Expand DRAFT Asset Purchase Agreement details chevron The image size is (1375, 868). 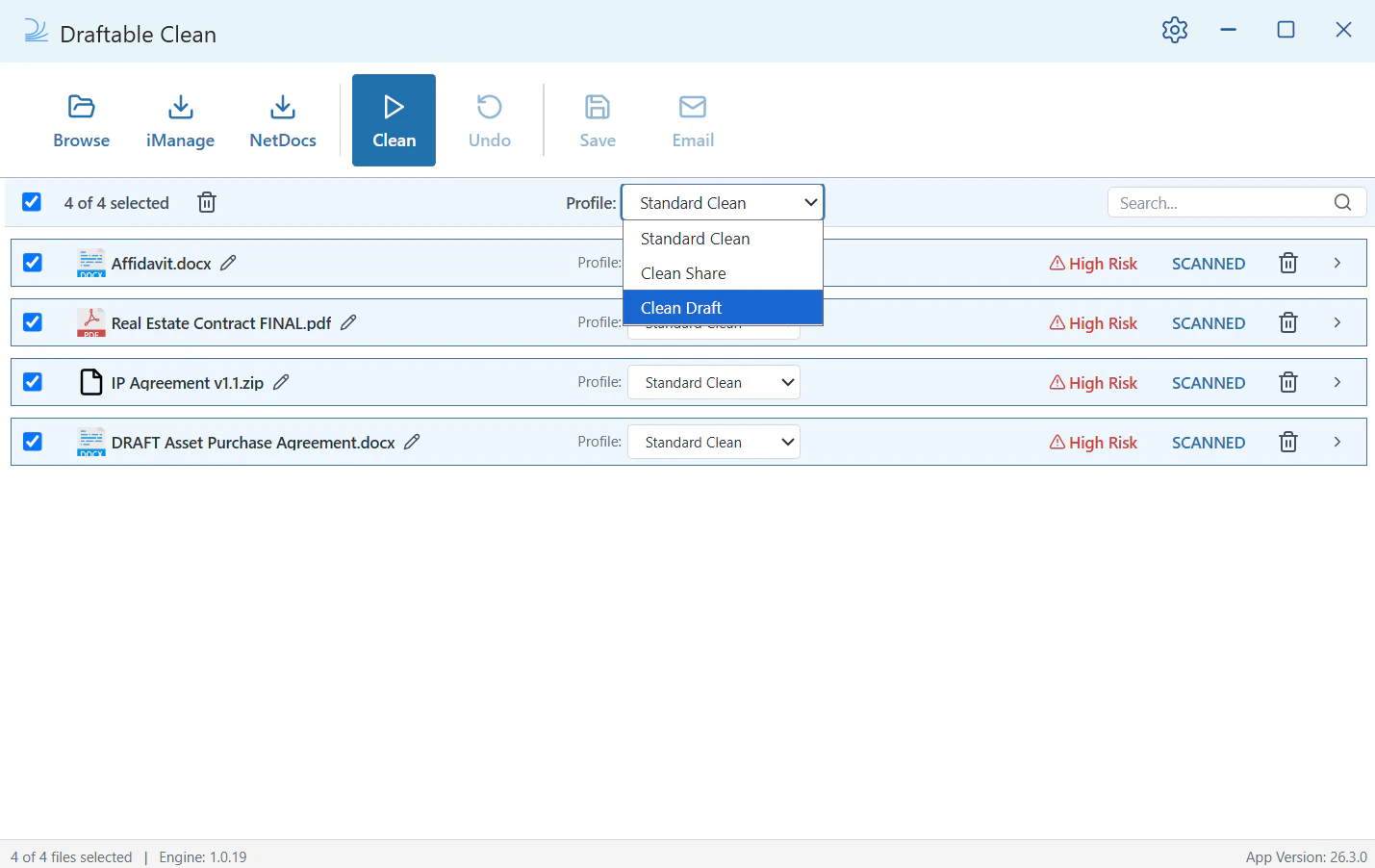(x=1337, y=442)
